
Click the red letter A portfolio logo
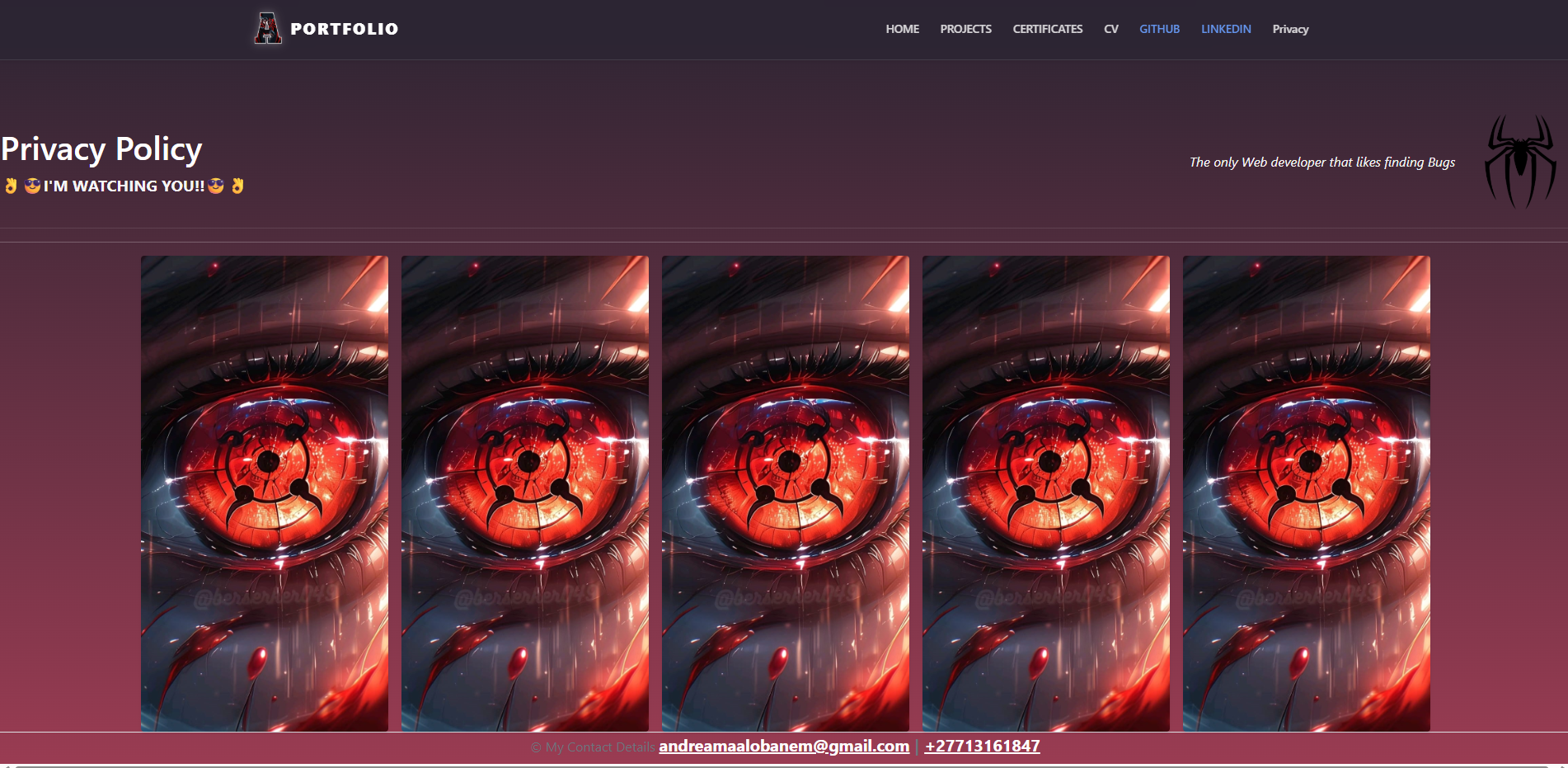268,29
